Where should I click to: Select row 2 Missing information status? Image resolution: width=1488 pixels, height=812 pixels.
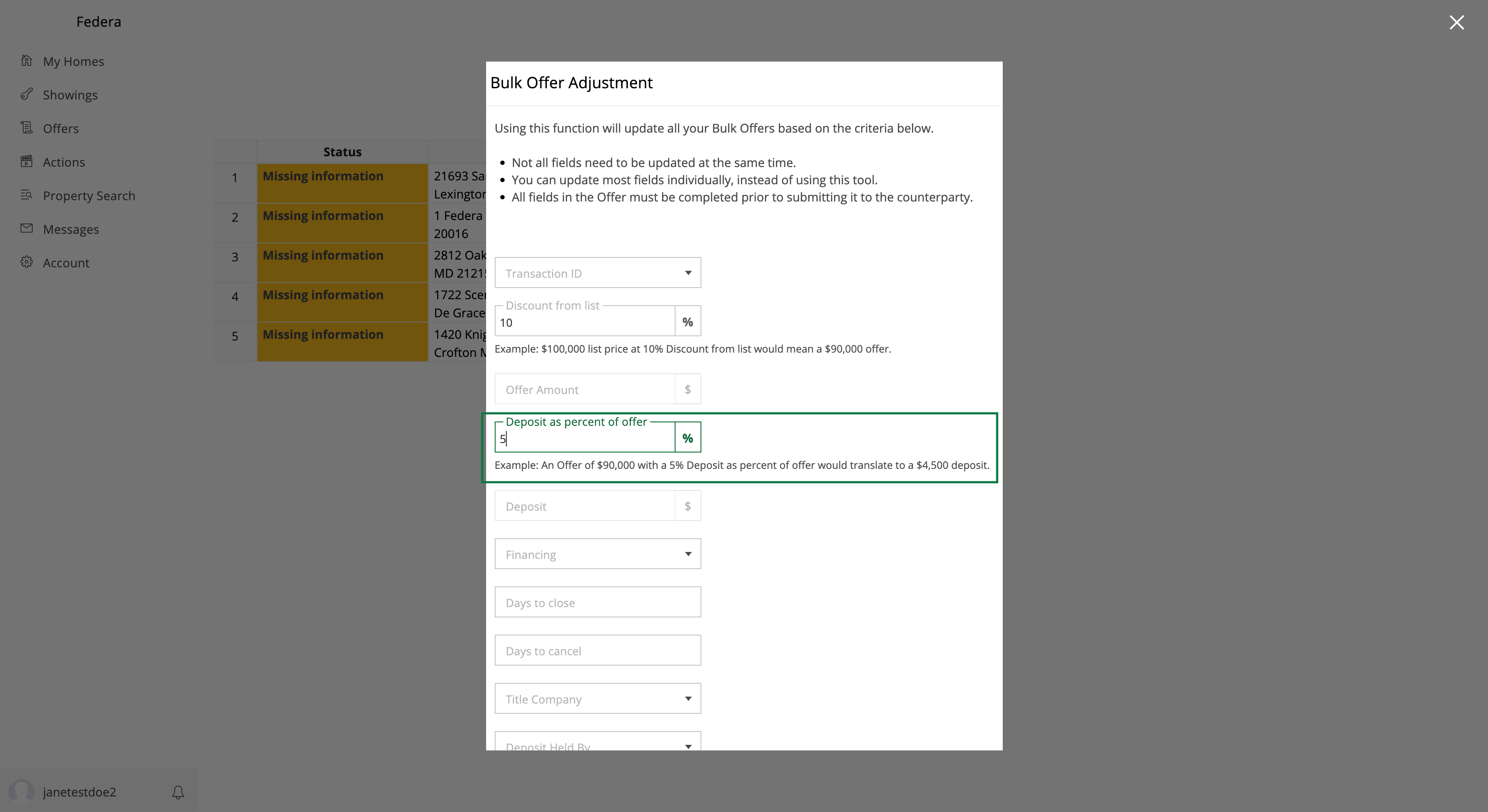(343, 223)
